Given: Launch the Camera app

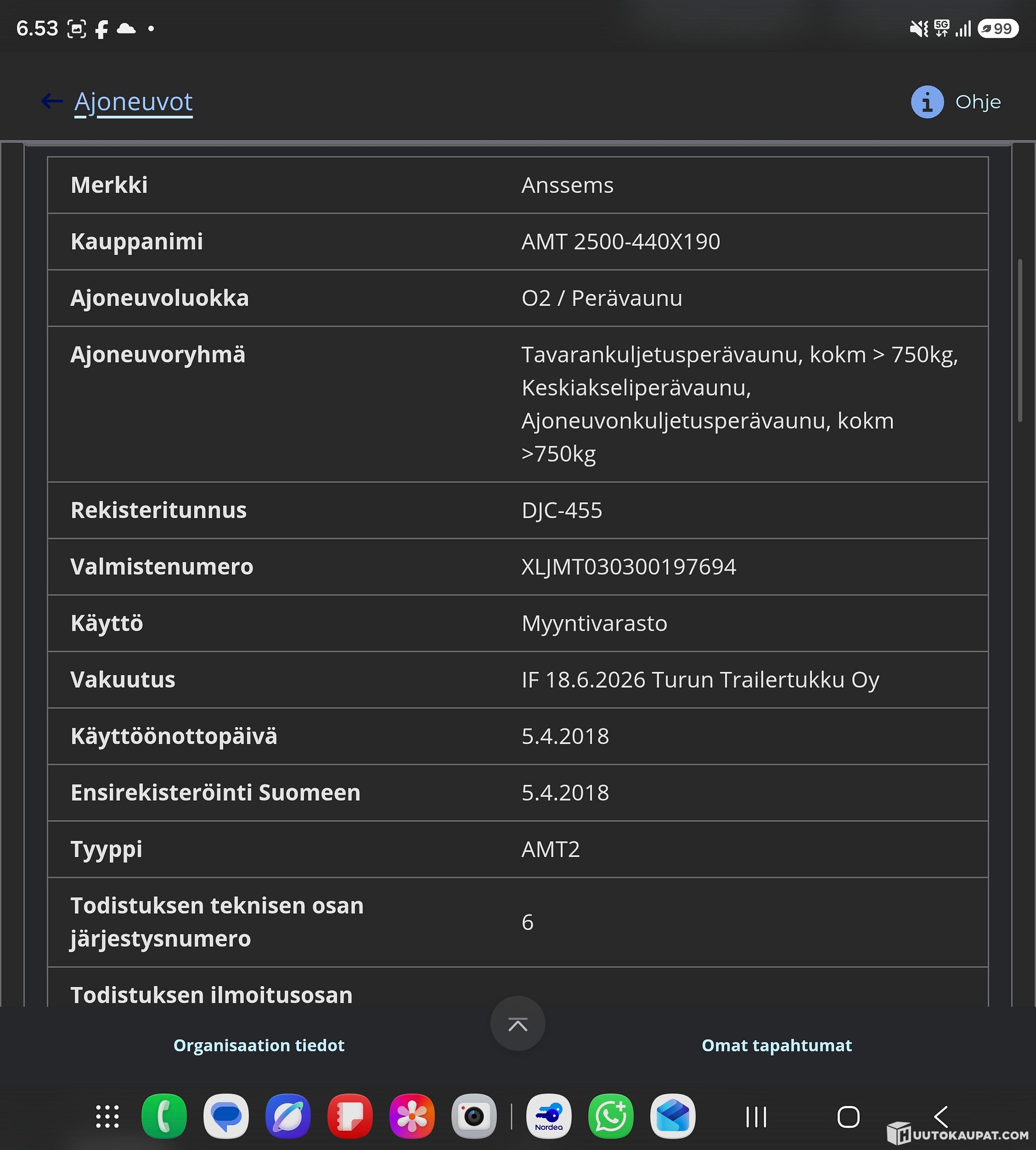Looking at the screenshot, I should [x=474, y=1117].
